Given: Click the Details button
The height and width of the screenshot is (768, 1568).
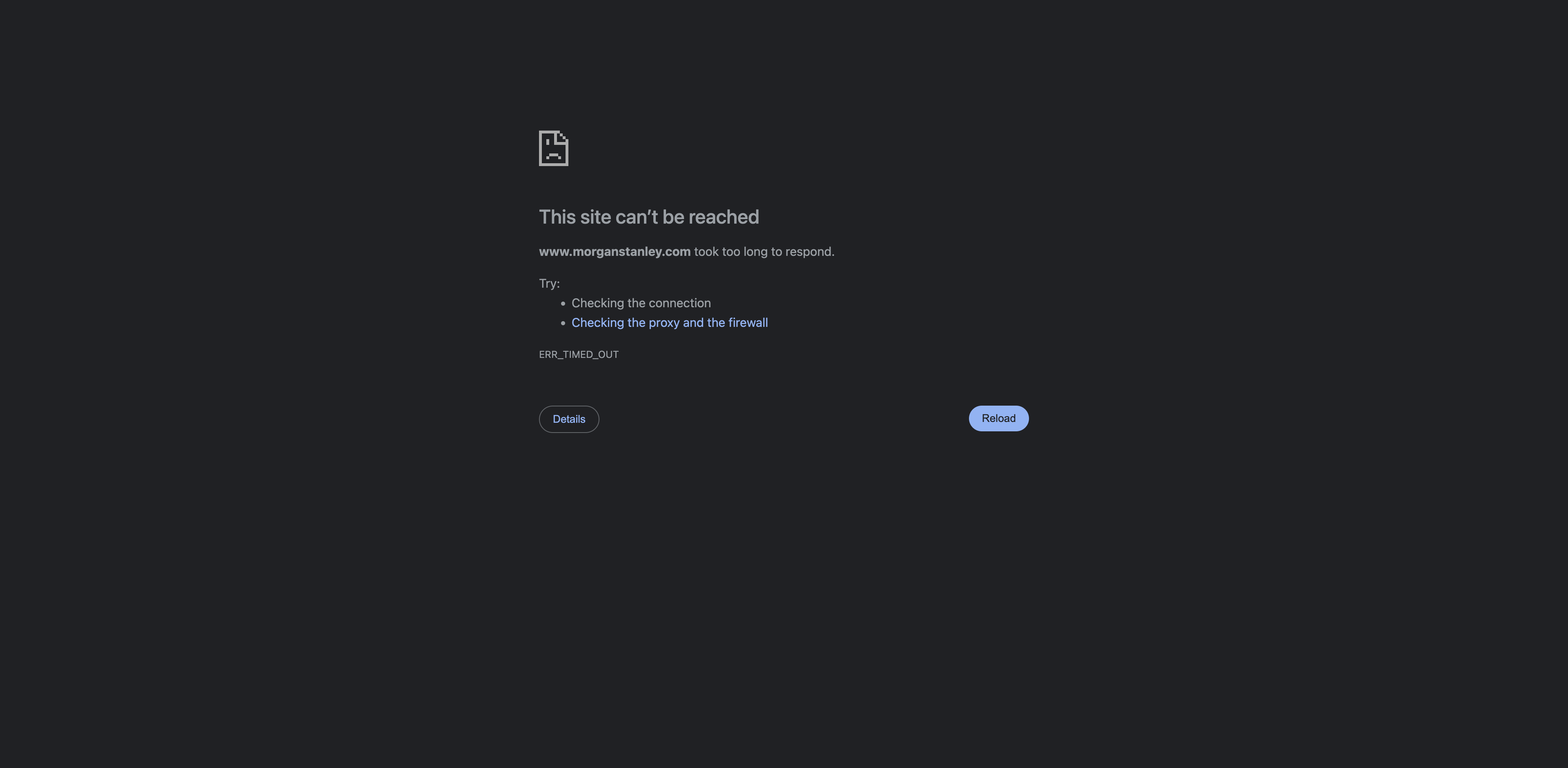Looking at the screenshot, I should click(x=568, y=418).
